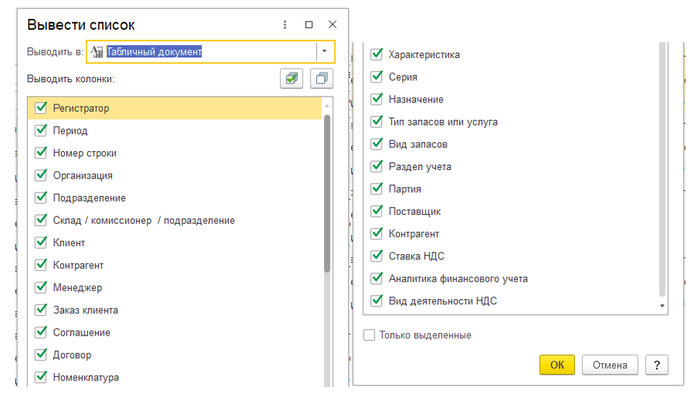Uncheck the Заказ клиента checkbox
Screen dimensions: 700x398
pos(41,309)
